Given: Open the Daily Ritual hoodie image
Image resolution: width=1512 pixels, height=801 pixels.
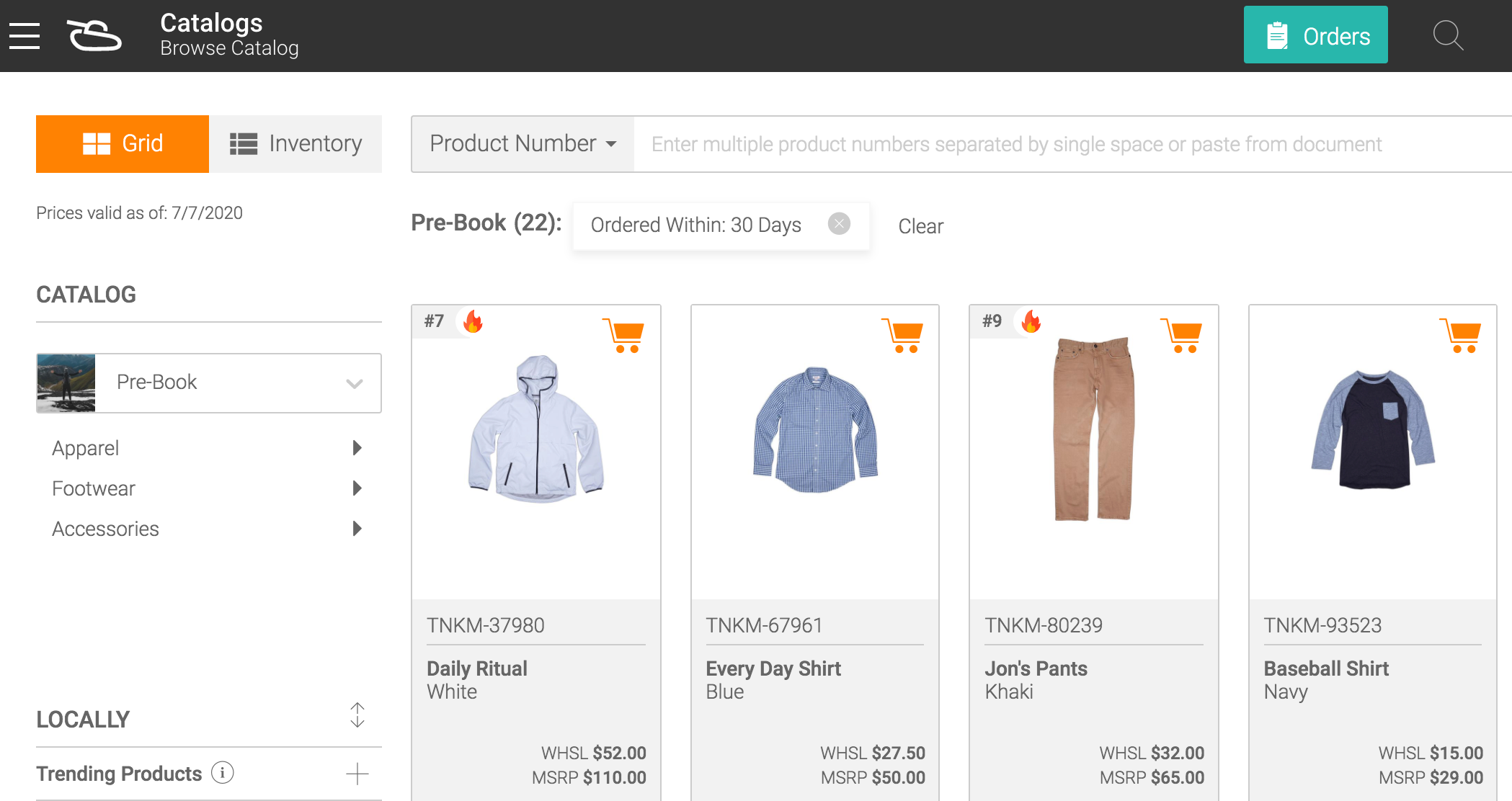Looking at the screenshot, I should click(x=536, y=429).
